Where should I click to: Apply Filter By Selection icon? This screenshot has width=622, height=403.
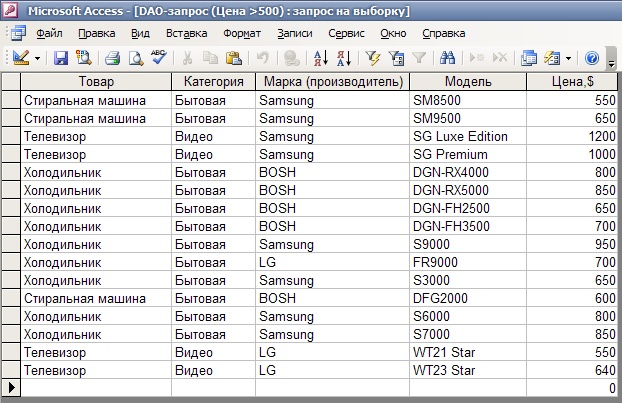[x=372, y=58]
